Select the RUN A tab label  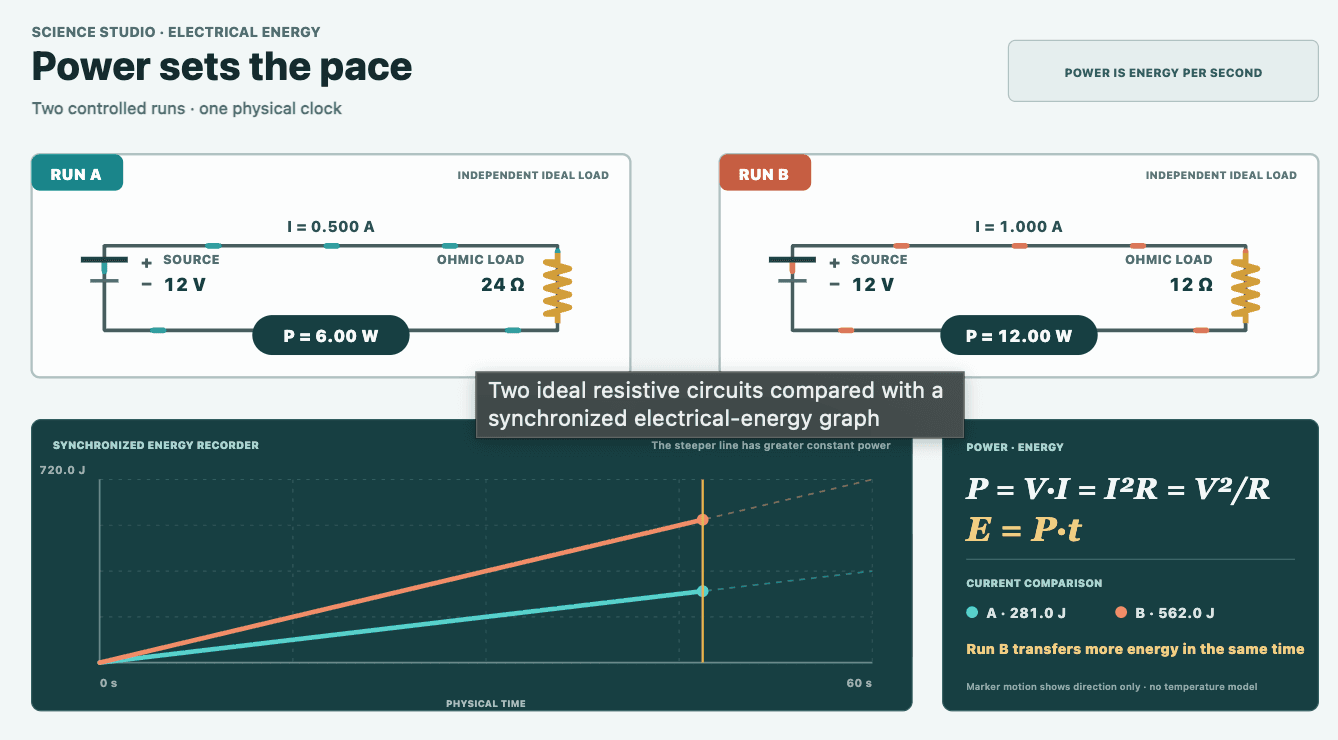pyautogui.click(x=76, y=174)
